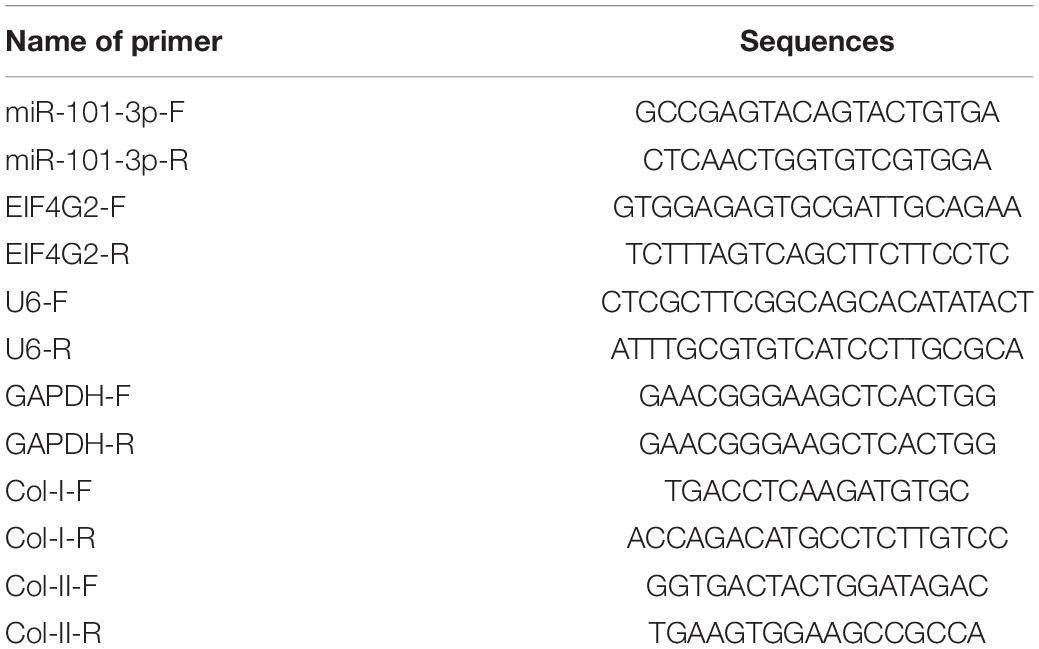Click the GAPDH-R row label
The image size is (1039, 649).
coord(70,443)
